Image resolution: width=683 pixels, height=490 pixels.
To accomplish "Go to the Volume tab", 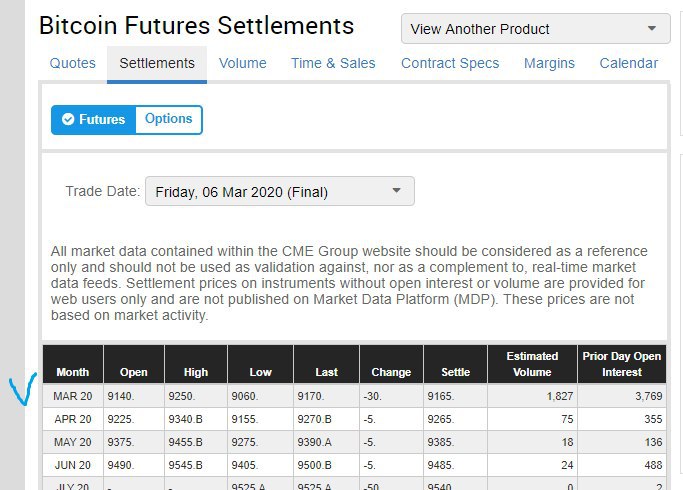I will click(243, 63).
